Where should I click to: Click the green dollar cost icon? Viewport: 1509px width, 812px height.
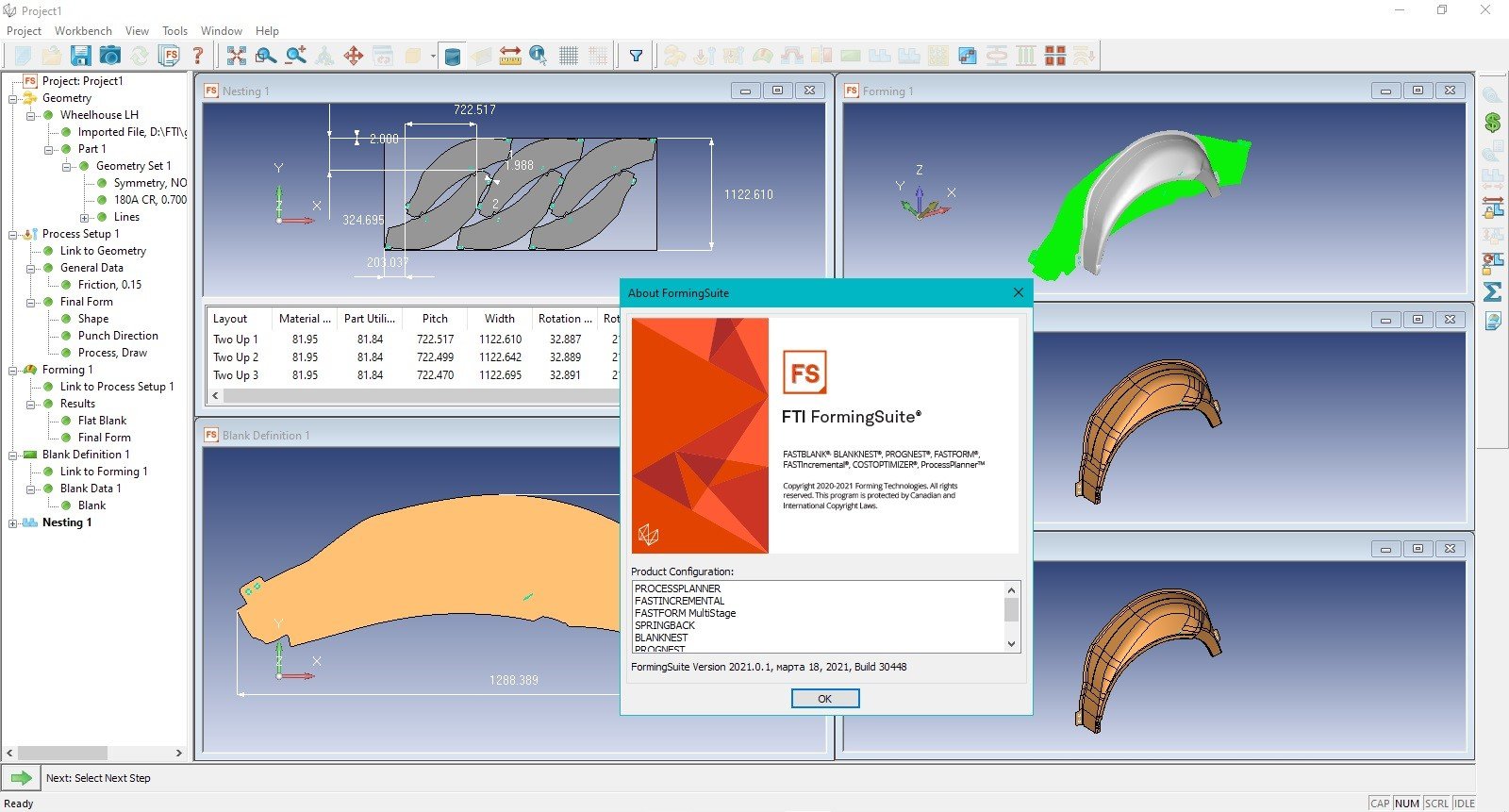coord(1492,122)
